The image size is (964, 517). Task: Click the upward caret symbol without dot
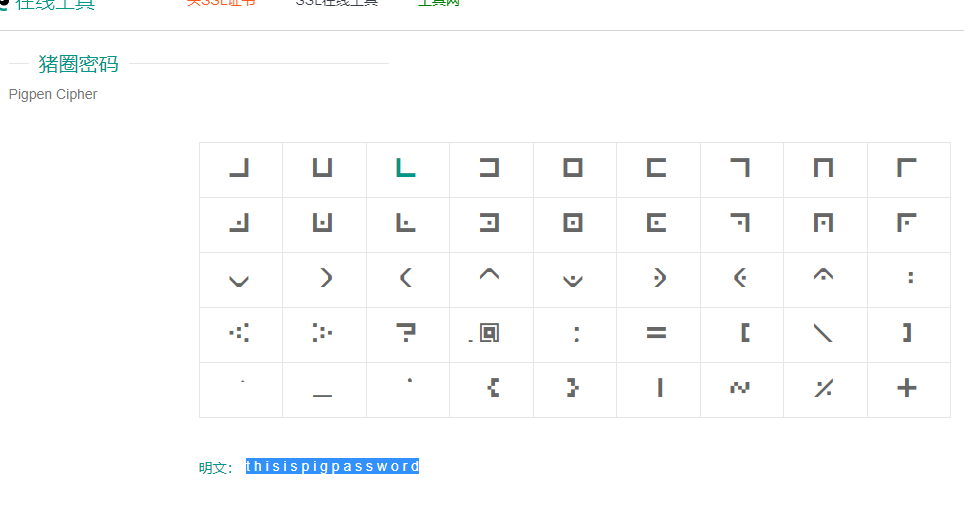coord(489,277)
